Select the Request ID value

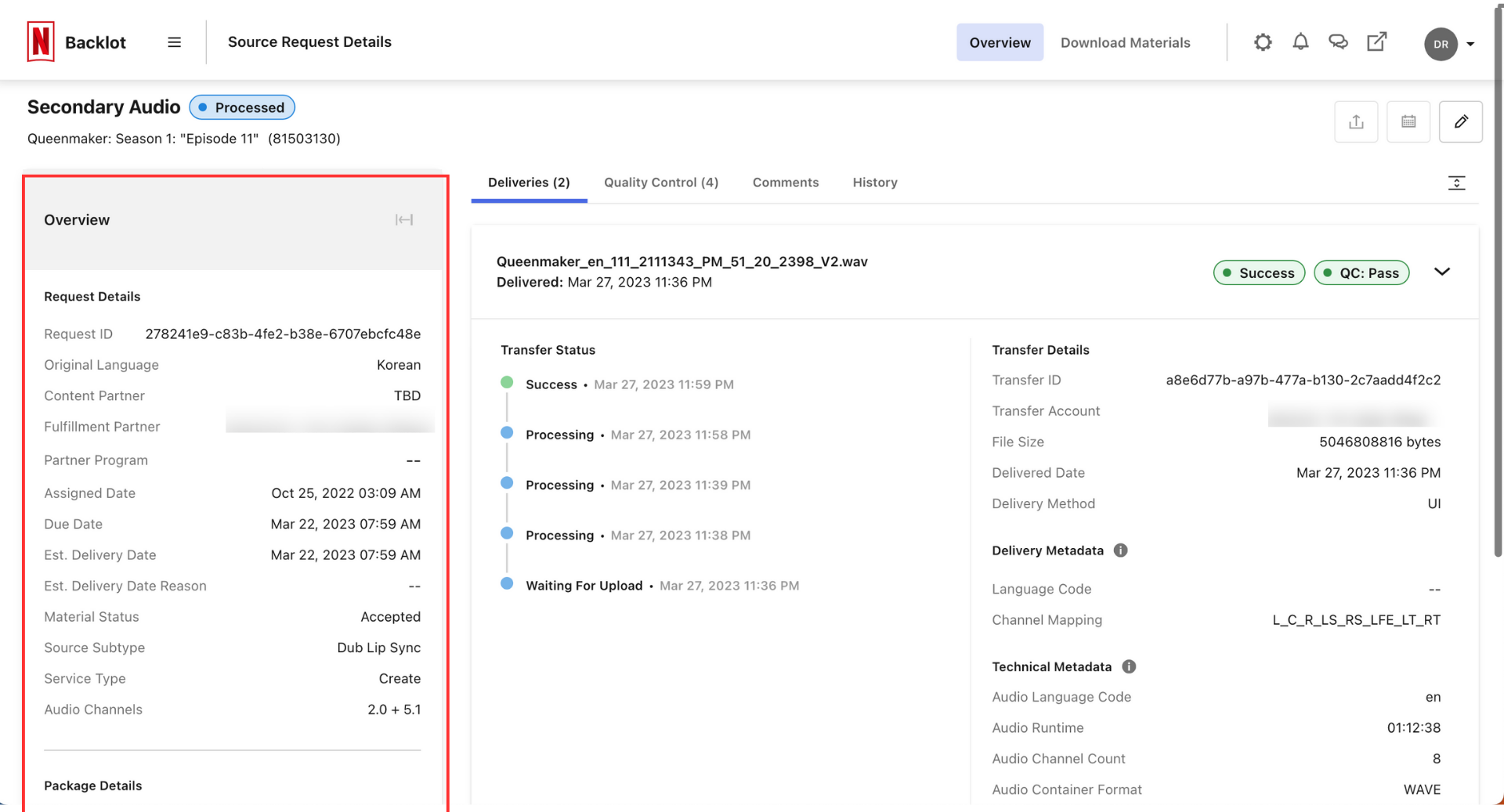click(x=283, y=334)
